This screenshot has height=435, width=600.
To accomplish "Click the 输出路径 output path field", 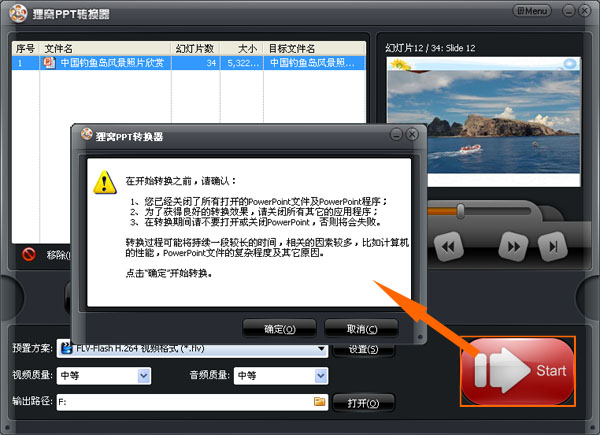I will click(192, 402).
